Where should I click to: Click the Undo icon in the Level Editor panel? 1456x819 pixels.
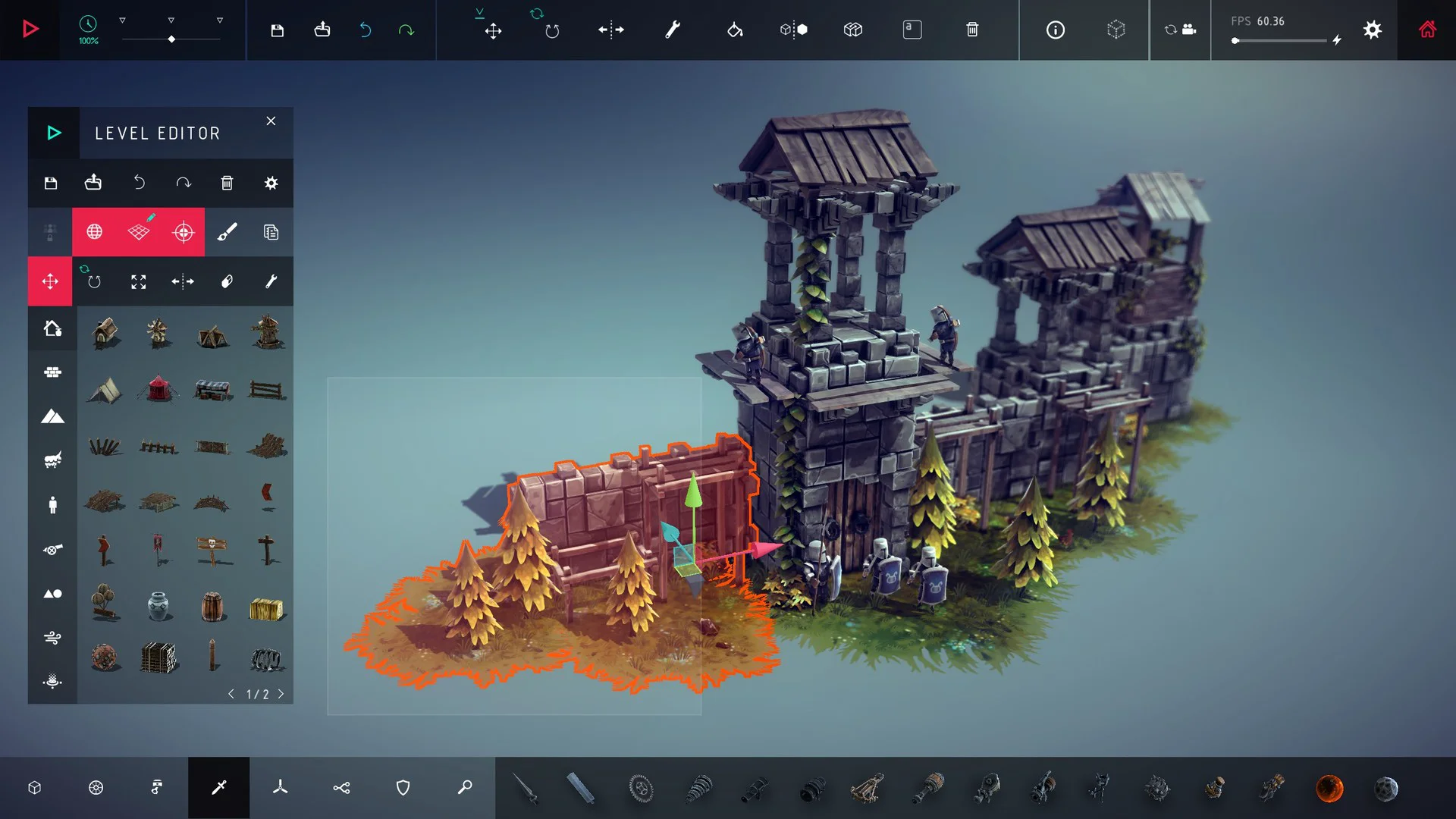click(139, 183)
